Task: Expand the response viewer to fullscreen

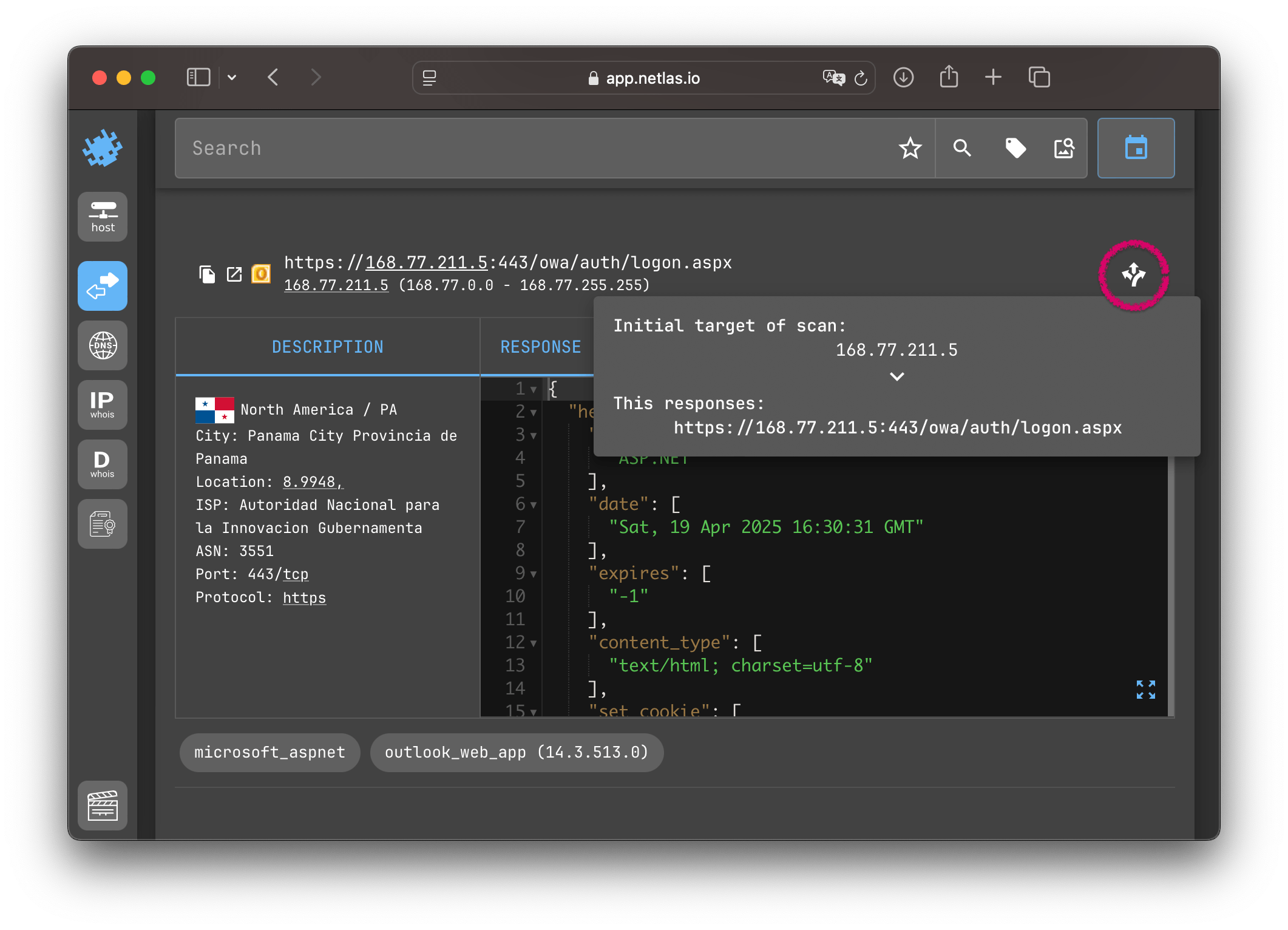Action: [x=1145, y=690]
